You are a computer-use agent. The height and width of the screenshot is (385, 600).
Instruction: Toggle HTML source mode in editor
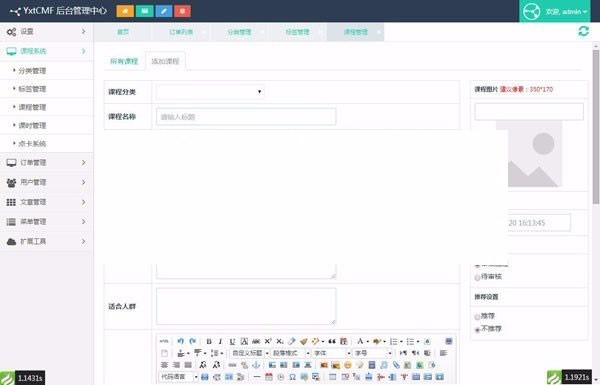pyautogui.click(x=164, y=341)
